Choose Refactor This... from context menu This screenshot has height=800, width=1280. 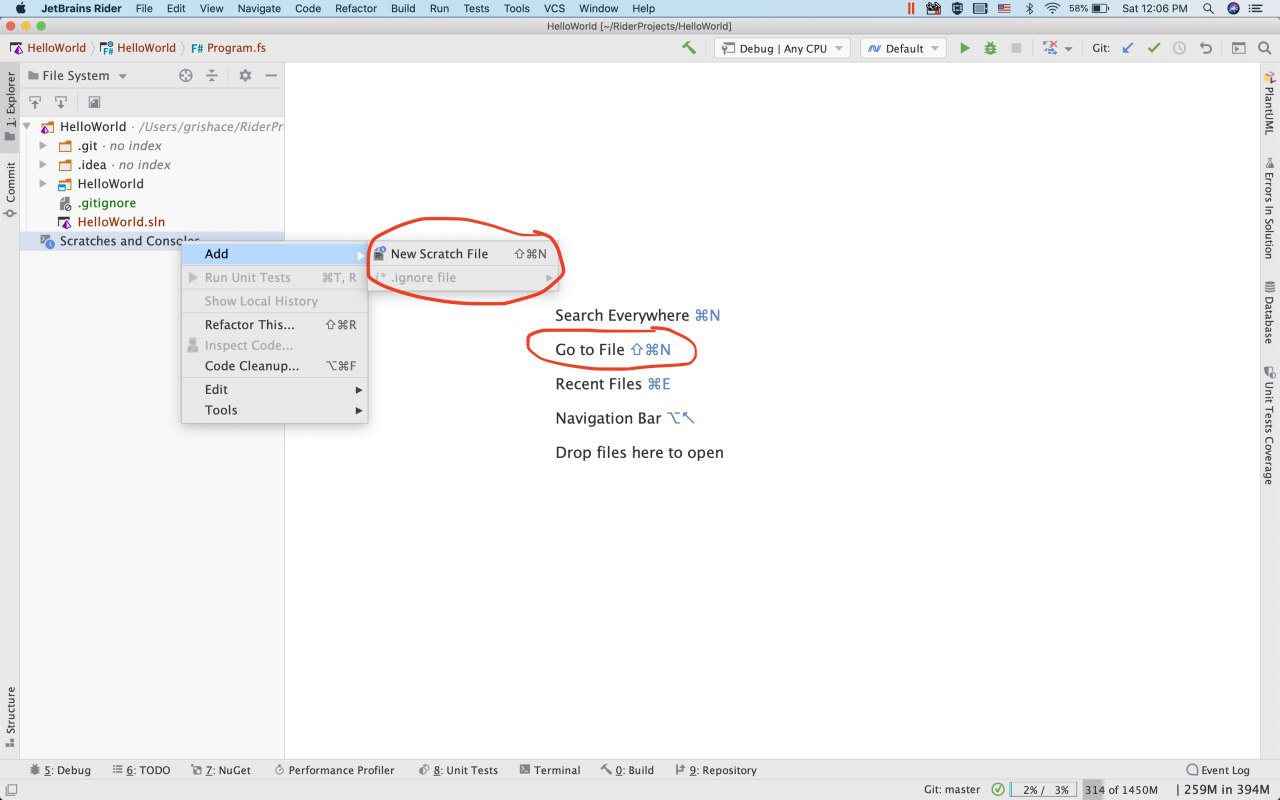click(275, 324)
